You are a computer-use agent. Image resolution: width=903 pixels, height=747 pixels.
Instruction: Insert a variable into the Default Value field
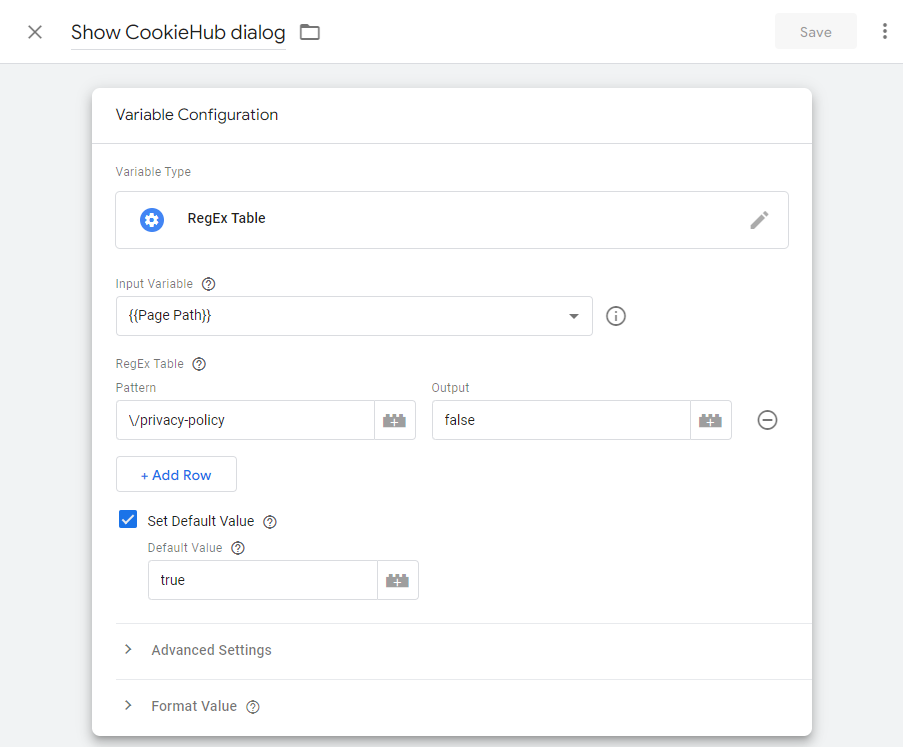pyautogui.click(x=397, y=580)
